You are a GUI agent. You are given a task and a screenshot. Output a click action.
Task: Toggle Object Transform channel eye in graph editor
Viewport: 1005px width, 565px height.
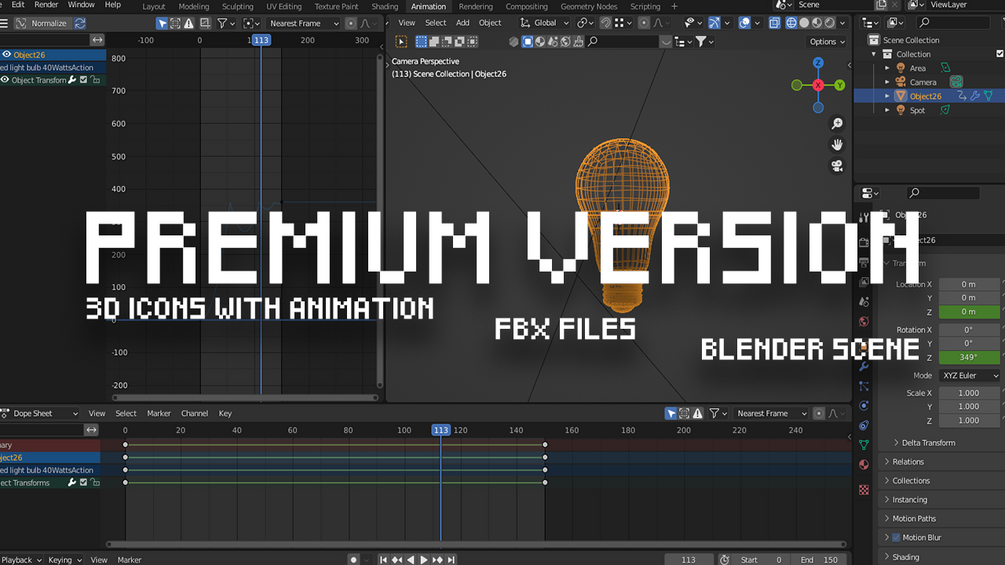(x=5, y=80)
